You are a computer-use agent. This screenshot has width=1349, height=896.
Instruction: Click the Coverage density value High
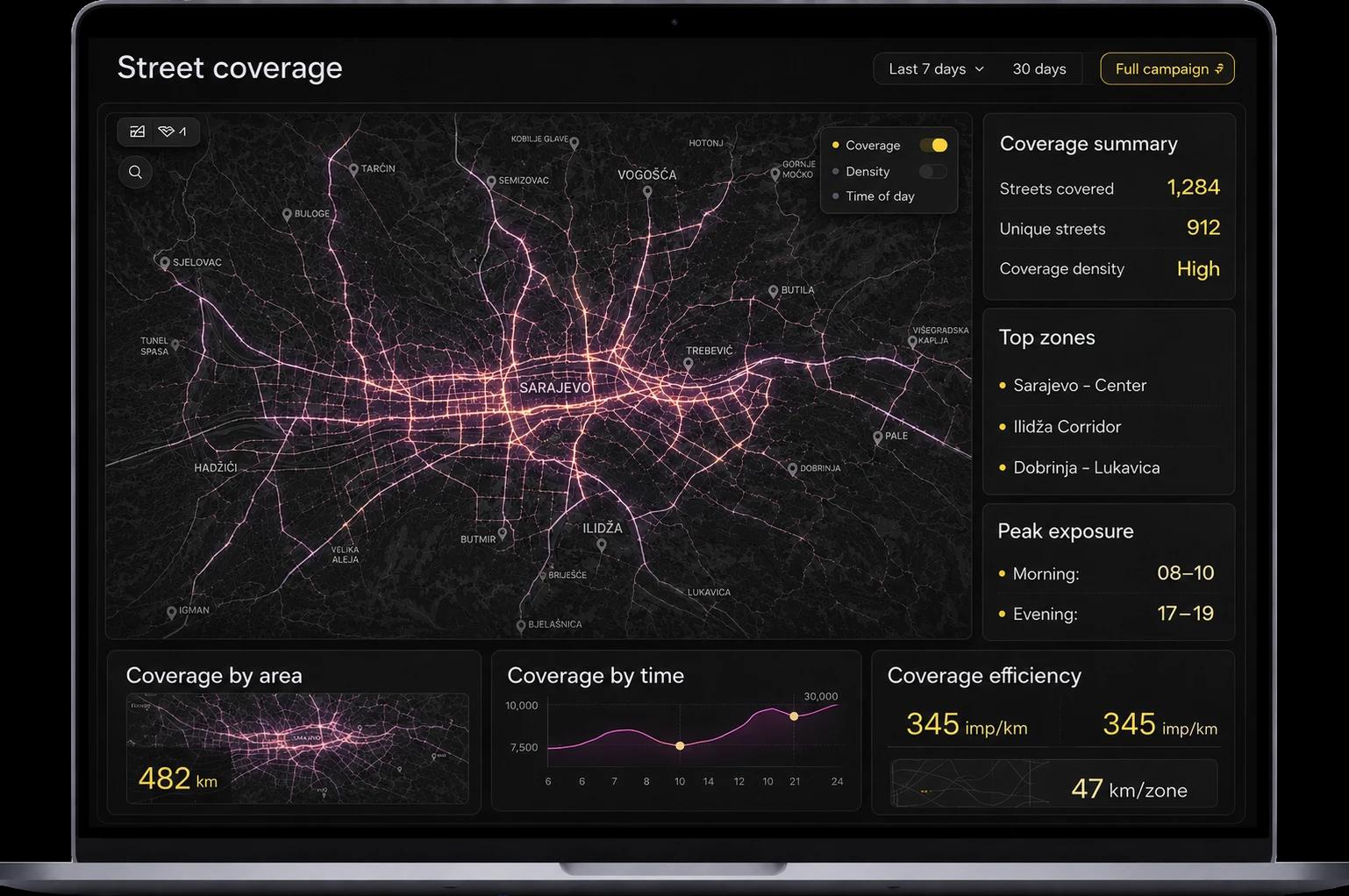tap(1198, 269)
